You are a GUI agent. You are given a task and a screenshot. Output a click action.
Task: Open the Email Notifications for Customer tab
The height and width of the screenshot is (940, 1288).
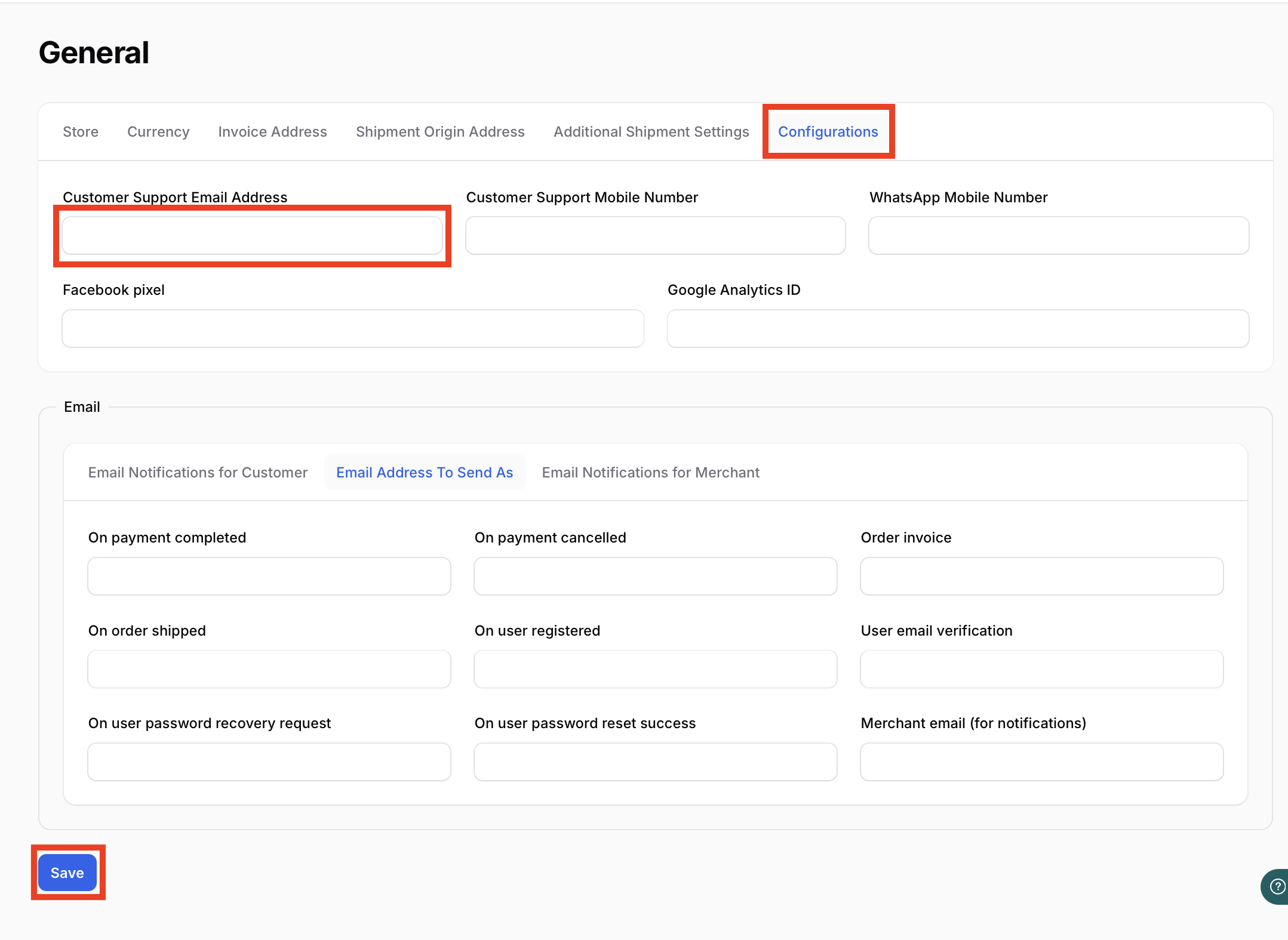point(198,473)
